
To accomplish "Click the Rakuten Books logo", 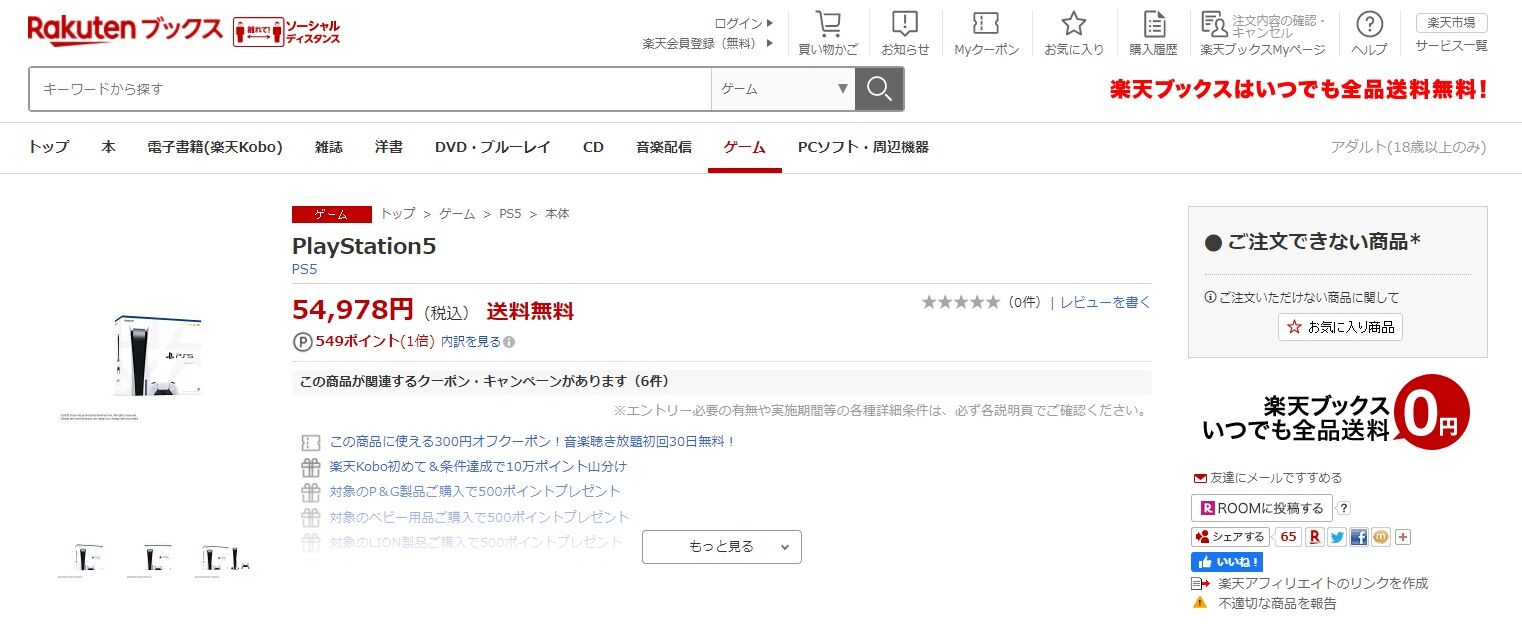I will [x=125, y=30].
